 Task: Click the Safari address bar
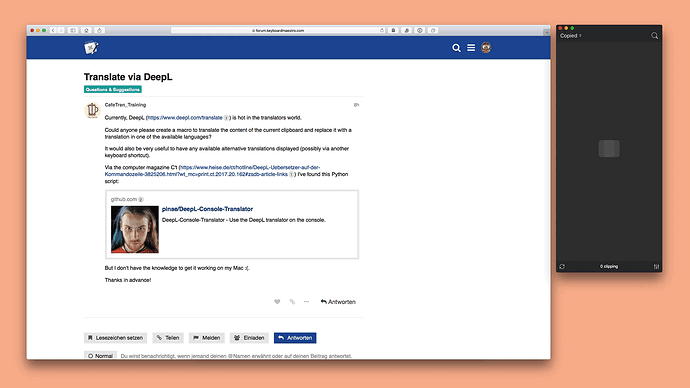coord(278,30)
